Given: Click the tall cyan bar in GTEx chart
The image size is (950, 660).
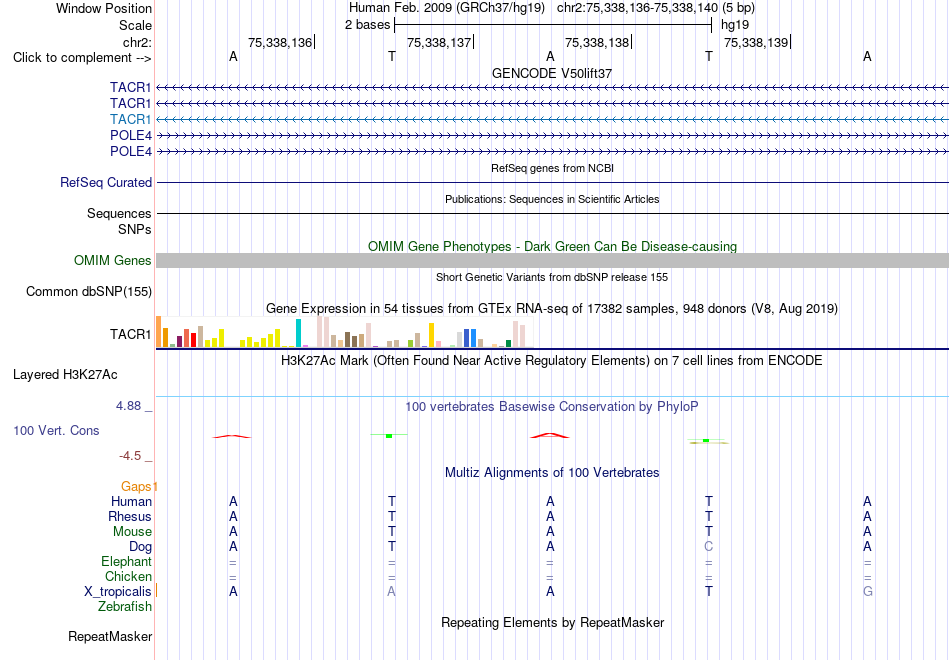Looking at the screenshot, I should (298, 333).
